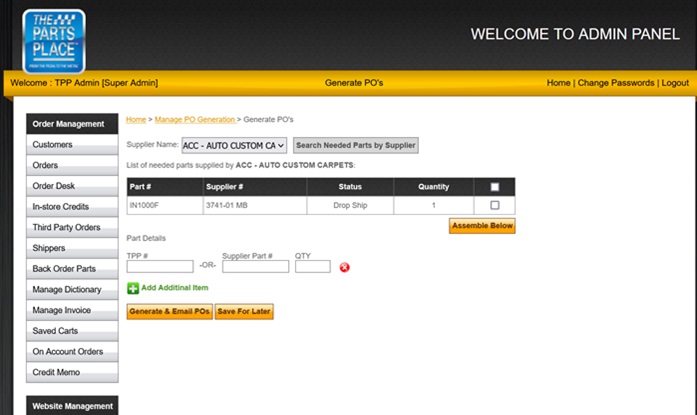Tick the checkbox for part IN1000F
697x415 pixels.
(494, 205)
